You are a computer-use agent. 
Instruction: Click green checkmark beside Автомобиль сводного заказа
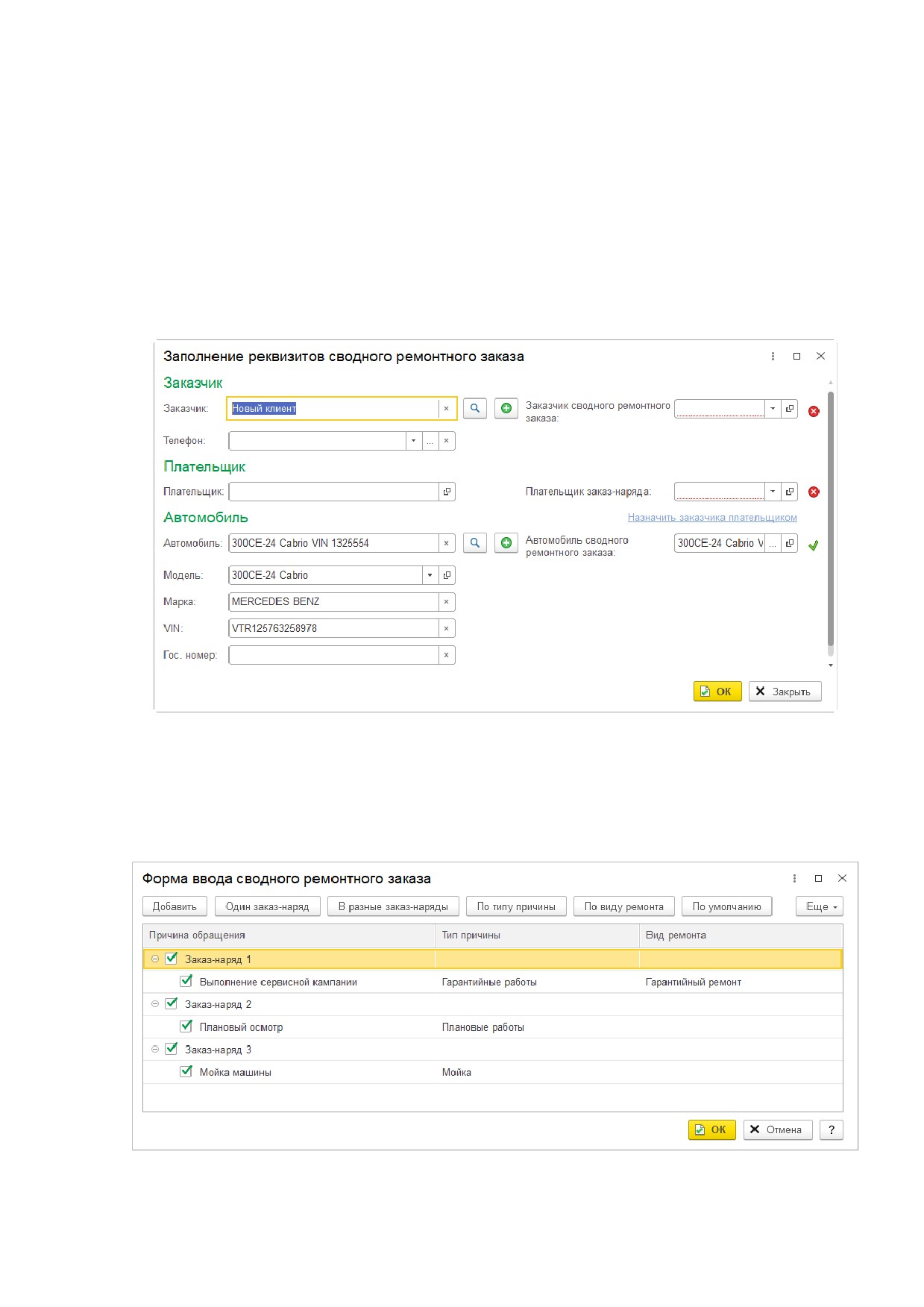click(x=814, y=545)
